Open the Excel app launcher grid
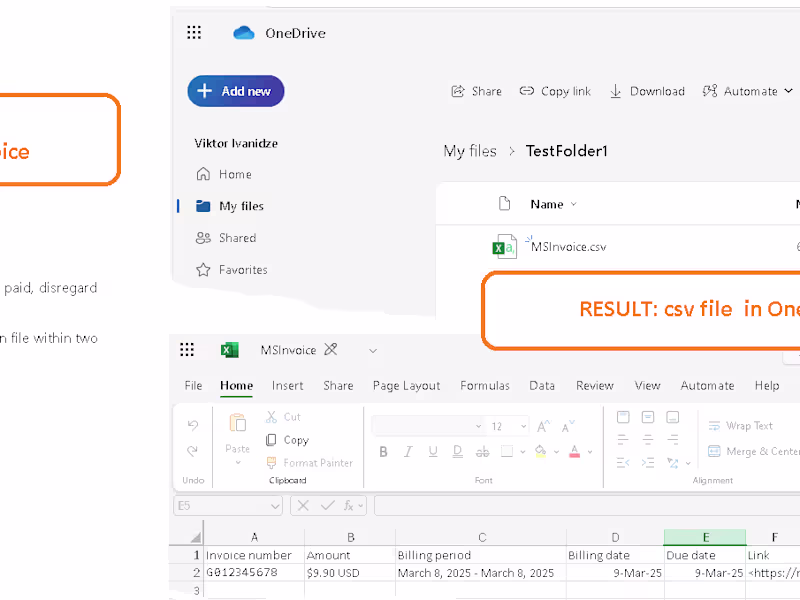800x600 pixels. pyautogui.click(x=187, y=349)
